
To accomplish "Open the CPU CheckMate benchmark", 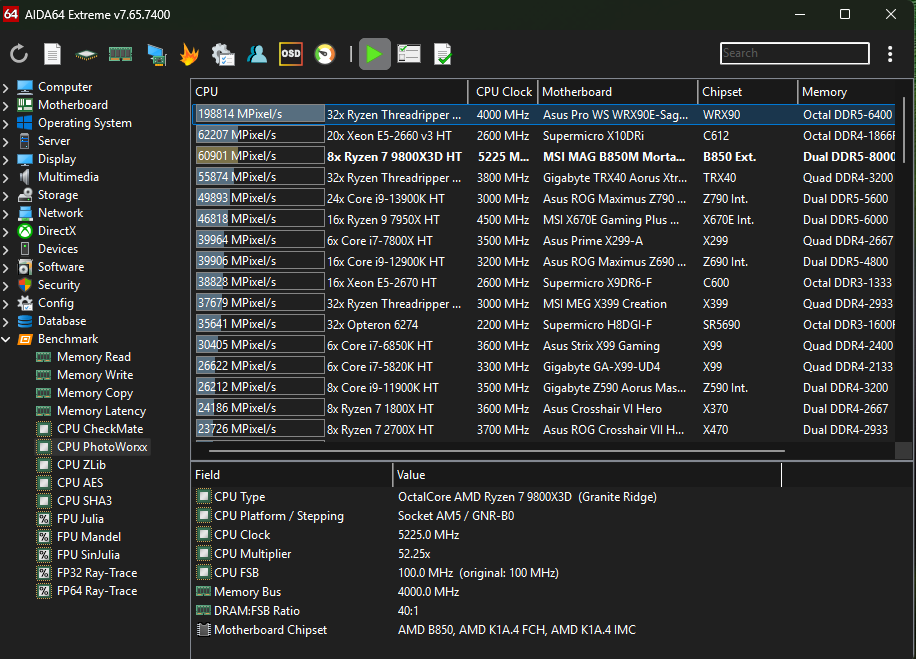I will point(100,429).
